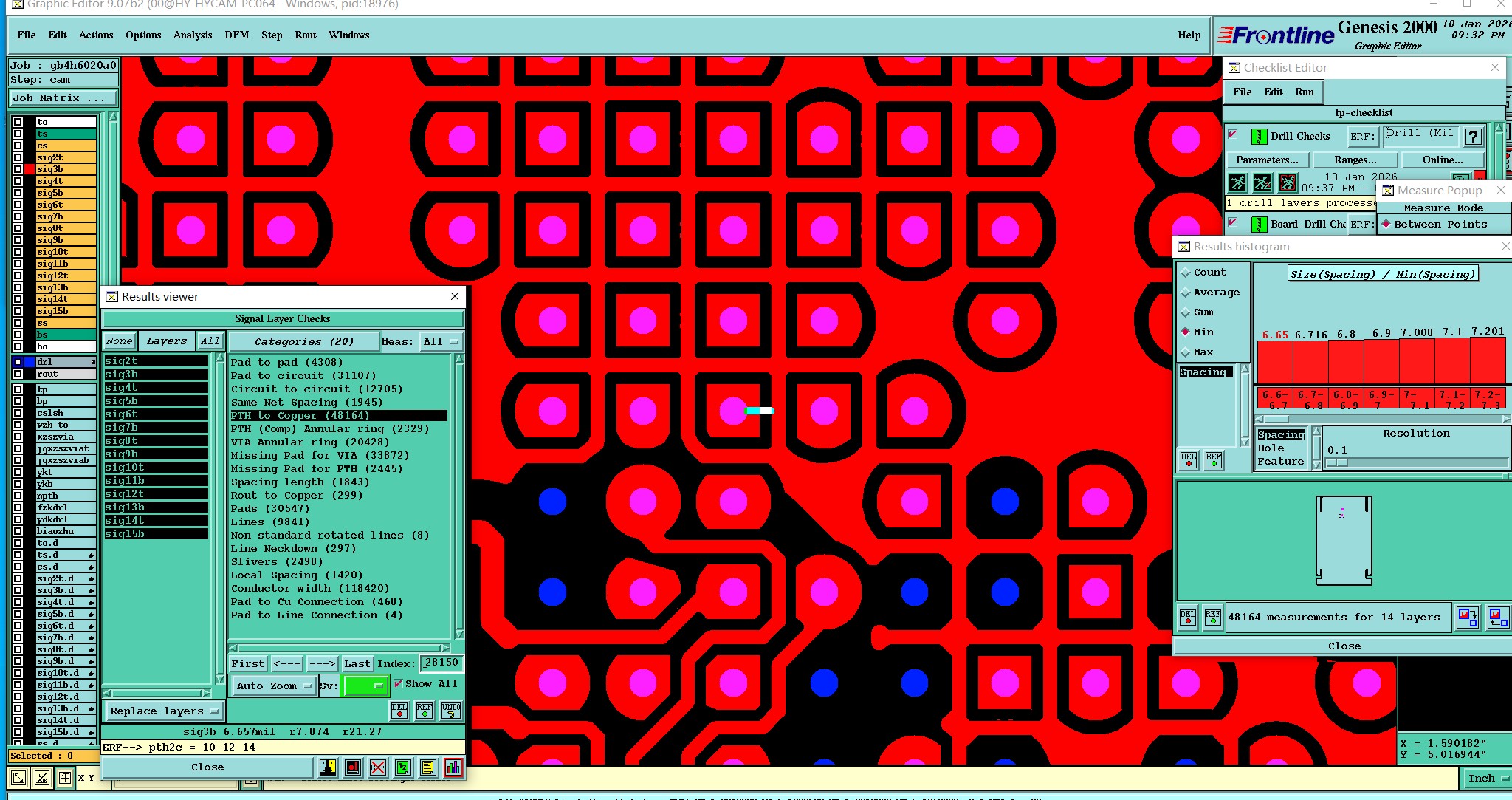1512x800 pixels.
Task: Click the Job Matrix button
Action: [63, 98]
